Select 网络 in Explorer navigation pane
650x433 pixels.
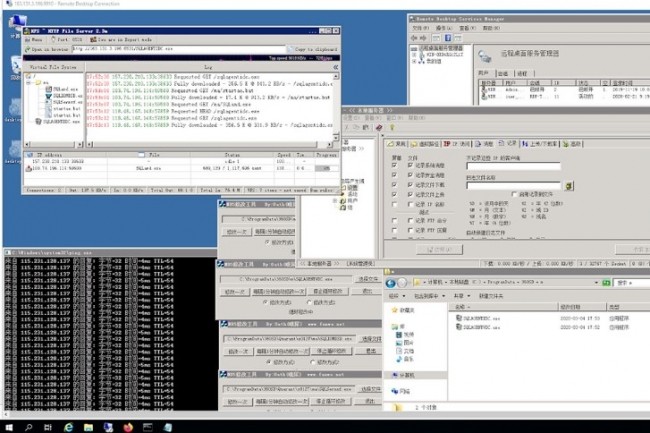pyautogui.click(x=400, y=391)
